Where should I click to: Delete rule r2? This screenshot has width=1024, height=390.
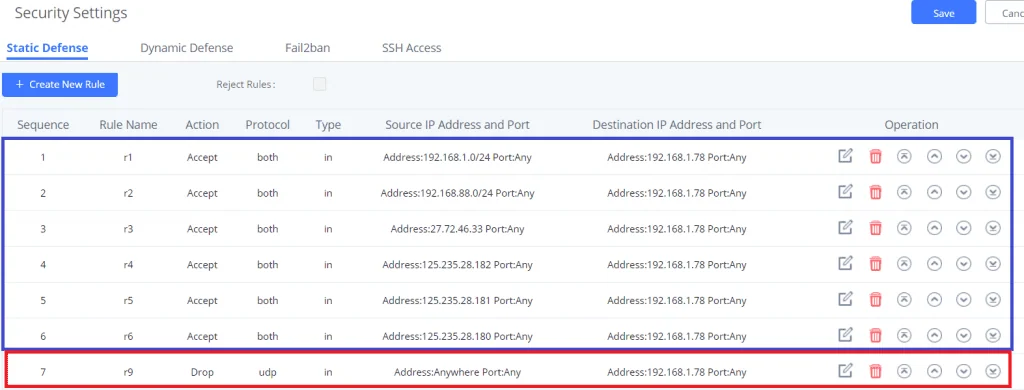(x=875, y=192)
